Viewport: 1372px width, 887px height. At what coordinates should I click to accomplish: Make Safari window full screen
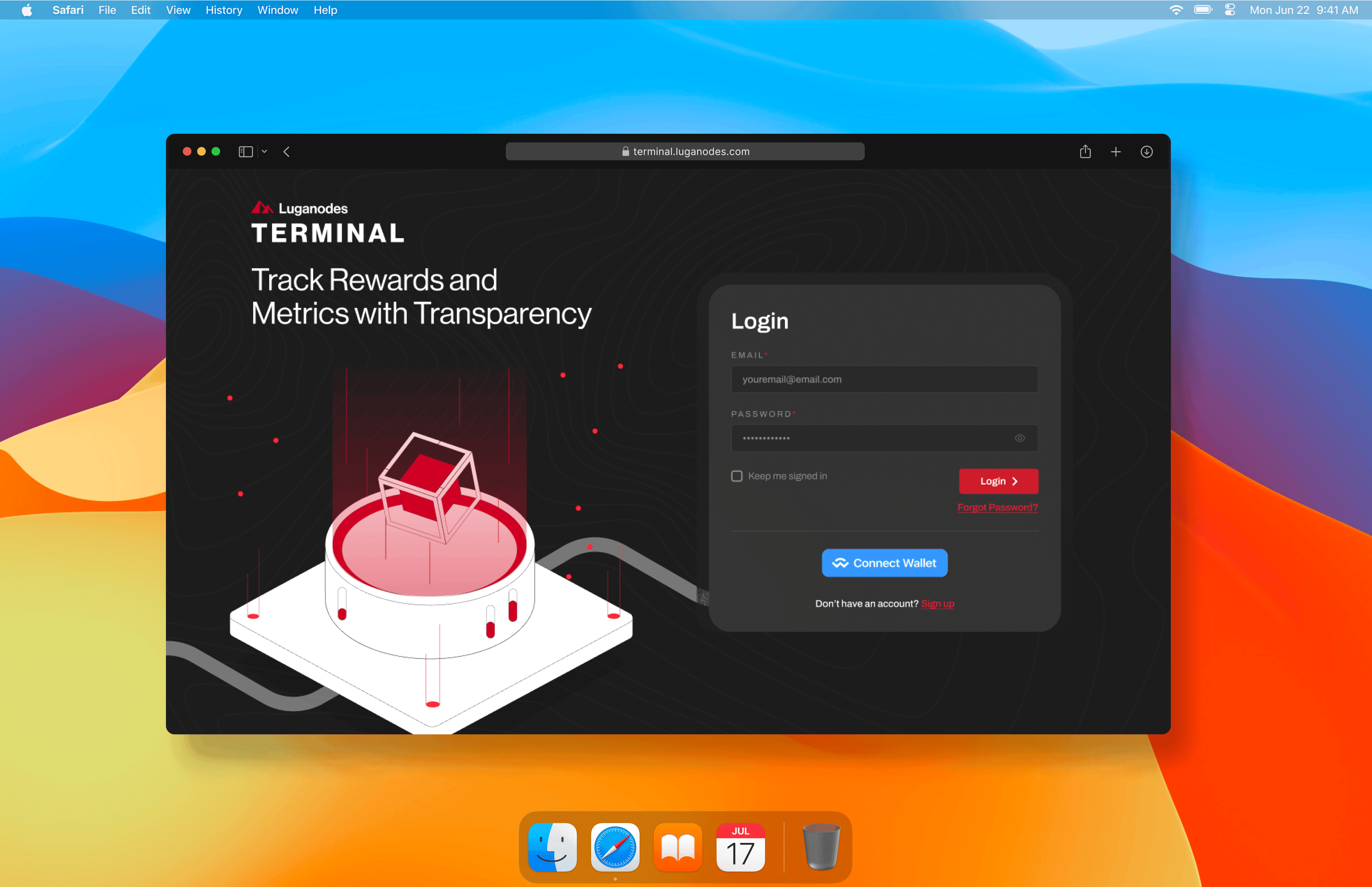pos(216,152)
